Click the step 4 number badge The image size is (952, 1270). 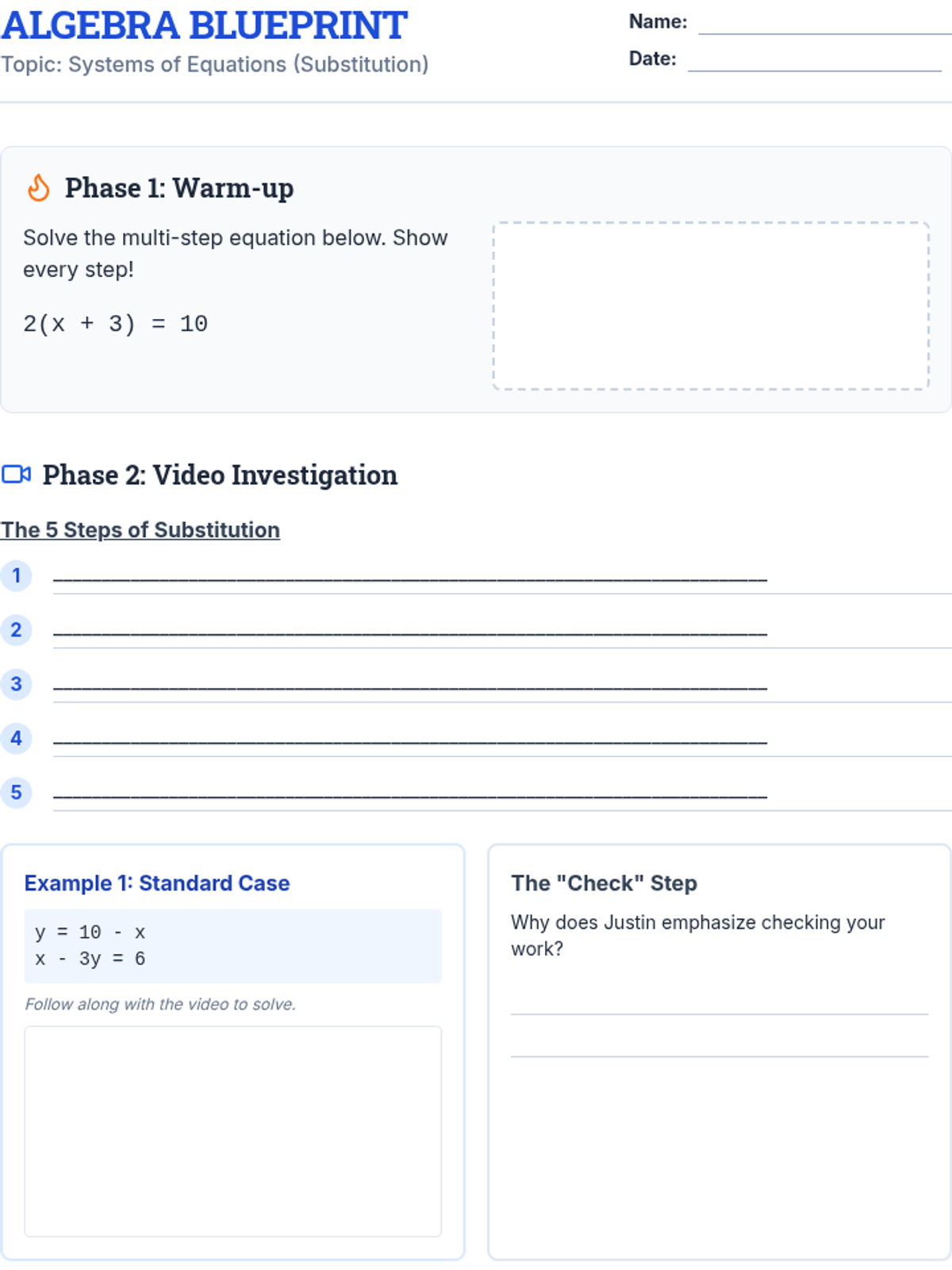16,738
